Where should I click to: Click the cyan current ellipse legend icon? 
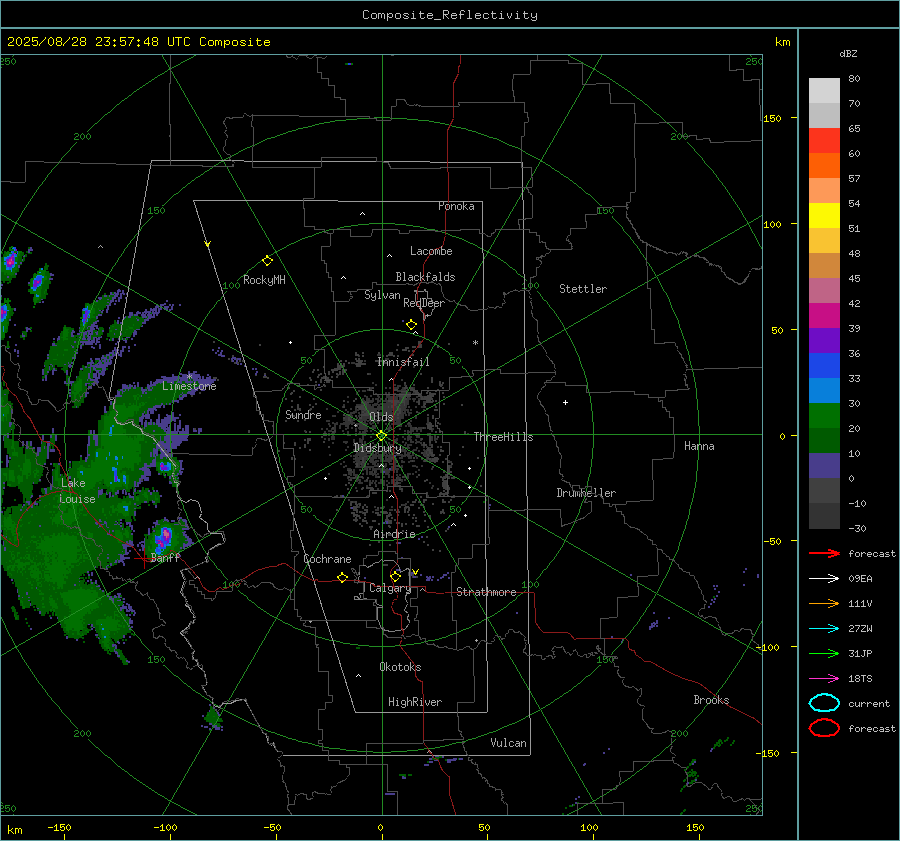[x=824, y=703]
